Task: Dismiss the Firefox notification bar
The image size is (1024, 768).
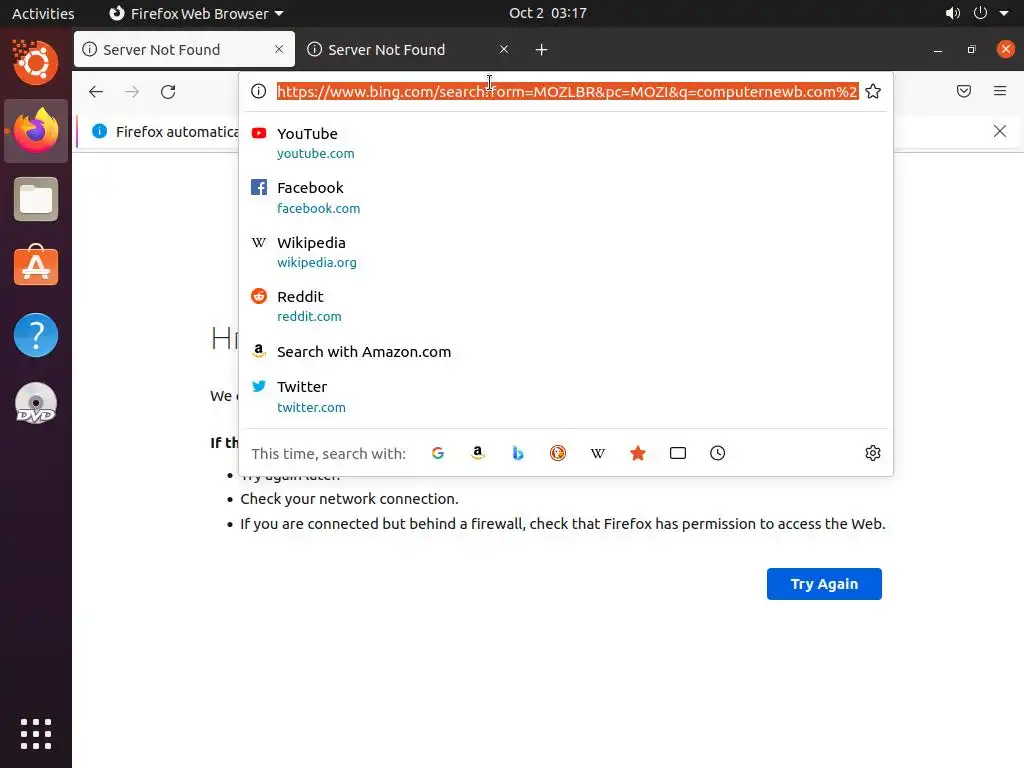Action: coord(1000,131)
